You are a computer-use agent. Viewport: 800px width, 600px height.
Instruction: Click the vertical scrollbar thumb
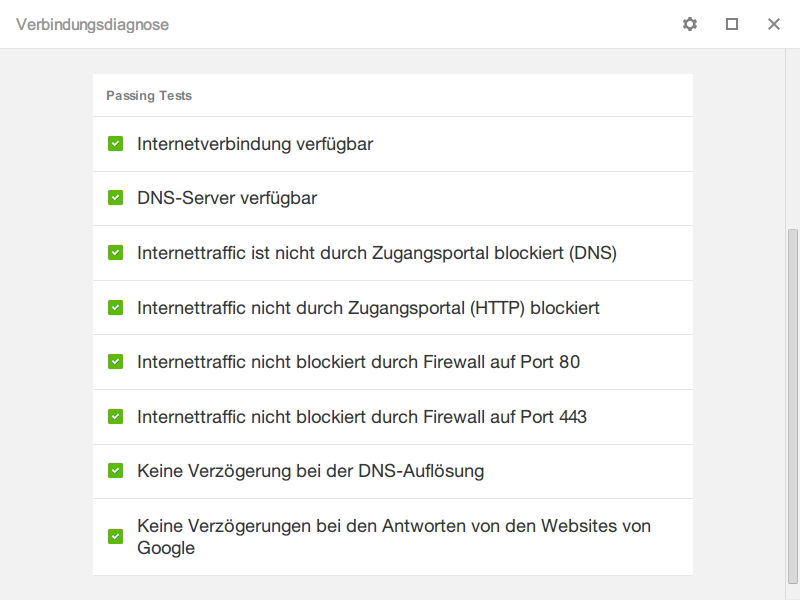point(792,406)
